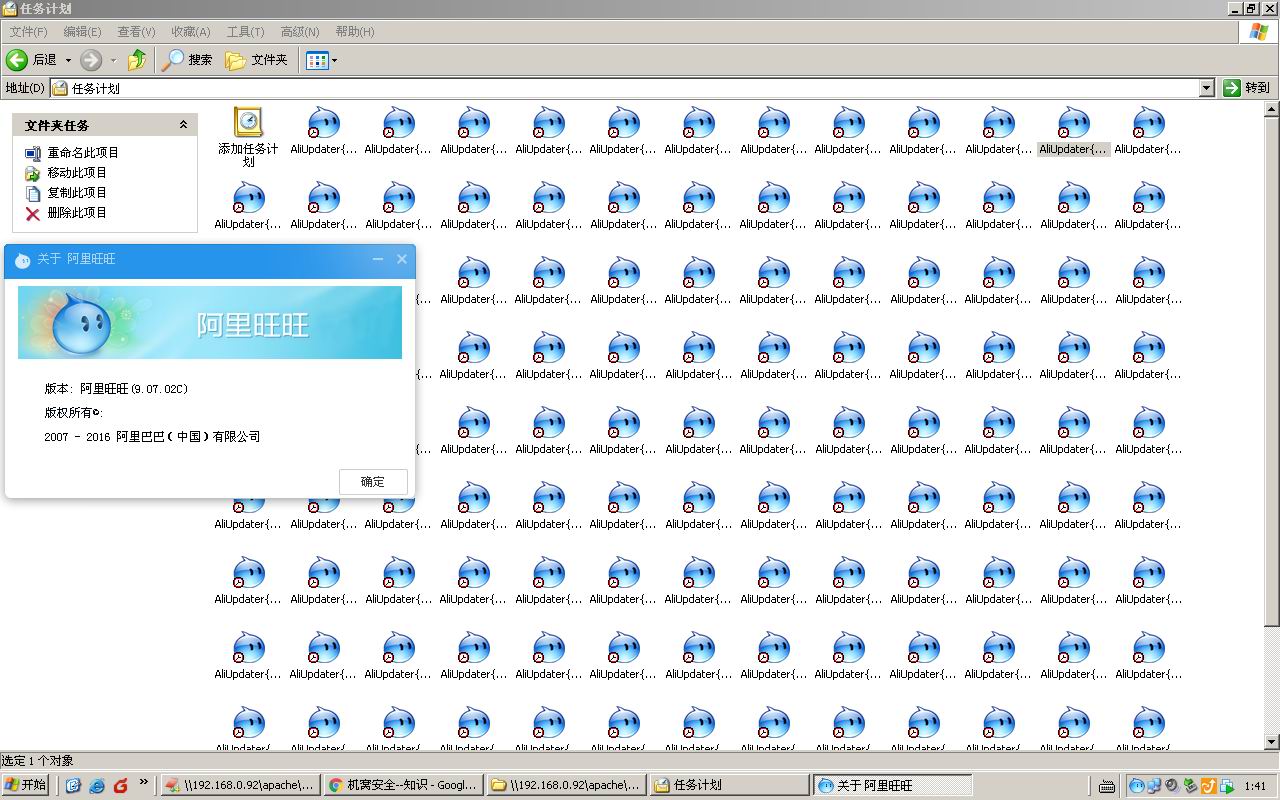Click the Views grid icon in toolbar
Image resolution: width=1280 pixels, height=800 pixels.
[x=317, y=60]
